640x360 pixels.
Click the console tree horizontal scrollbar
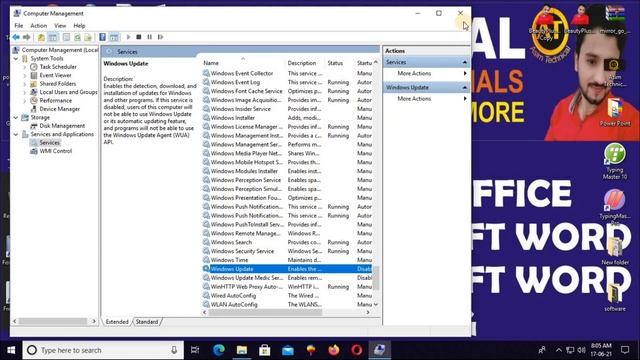(54, 321)
